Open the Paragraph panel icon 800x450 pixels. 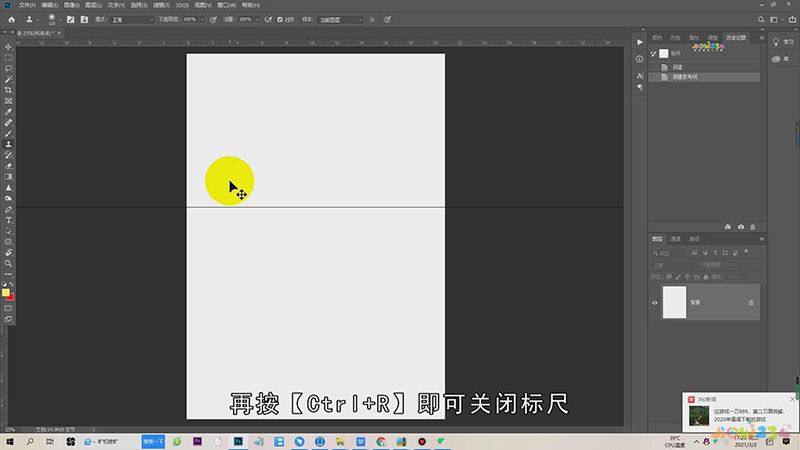pyautogui.click(x=640, y=87)
